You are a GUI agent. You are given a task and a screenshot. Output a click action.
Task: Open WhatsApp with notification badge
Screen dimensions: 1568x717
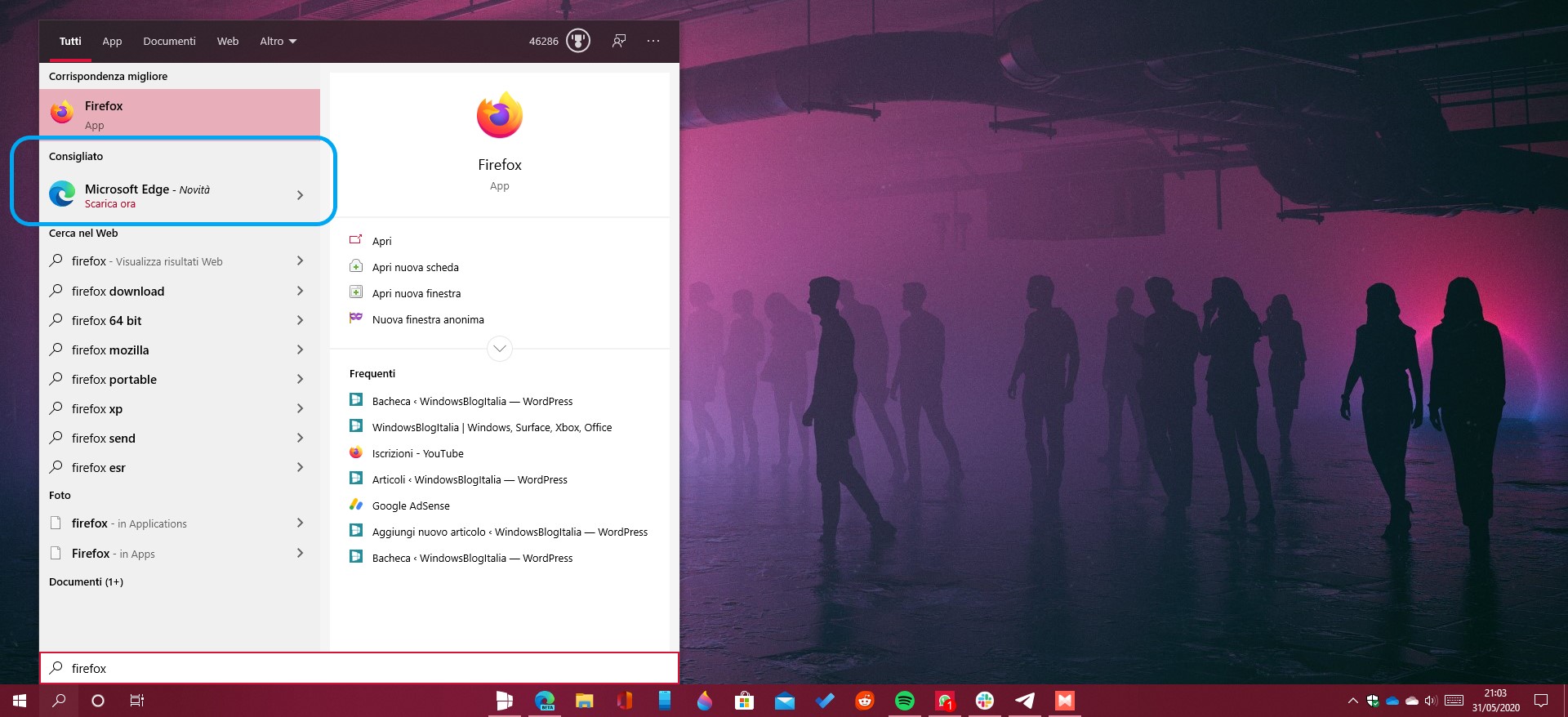pos(945,700)
